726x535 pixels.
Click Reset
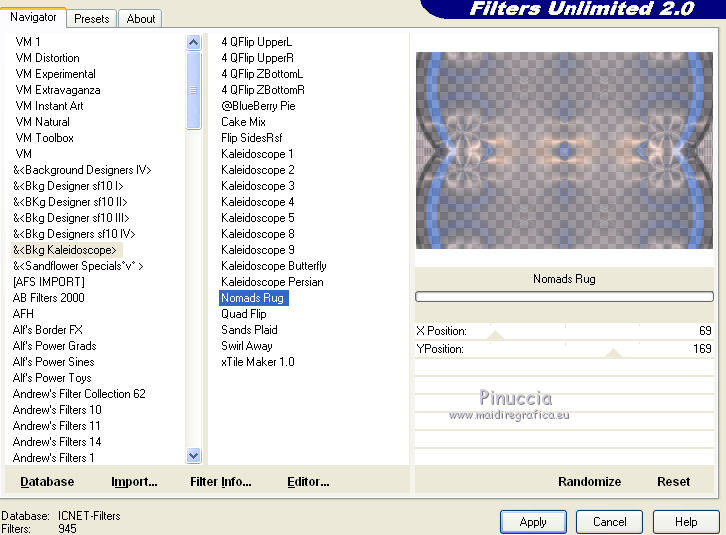673,482
